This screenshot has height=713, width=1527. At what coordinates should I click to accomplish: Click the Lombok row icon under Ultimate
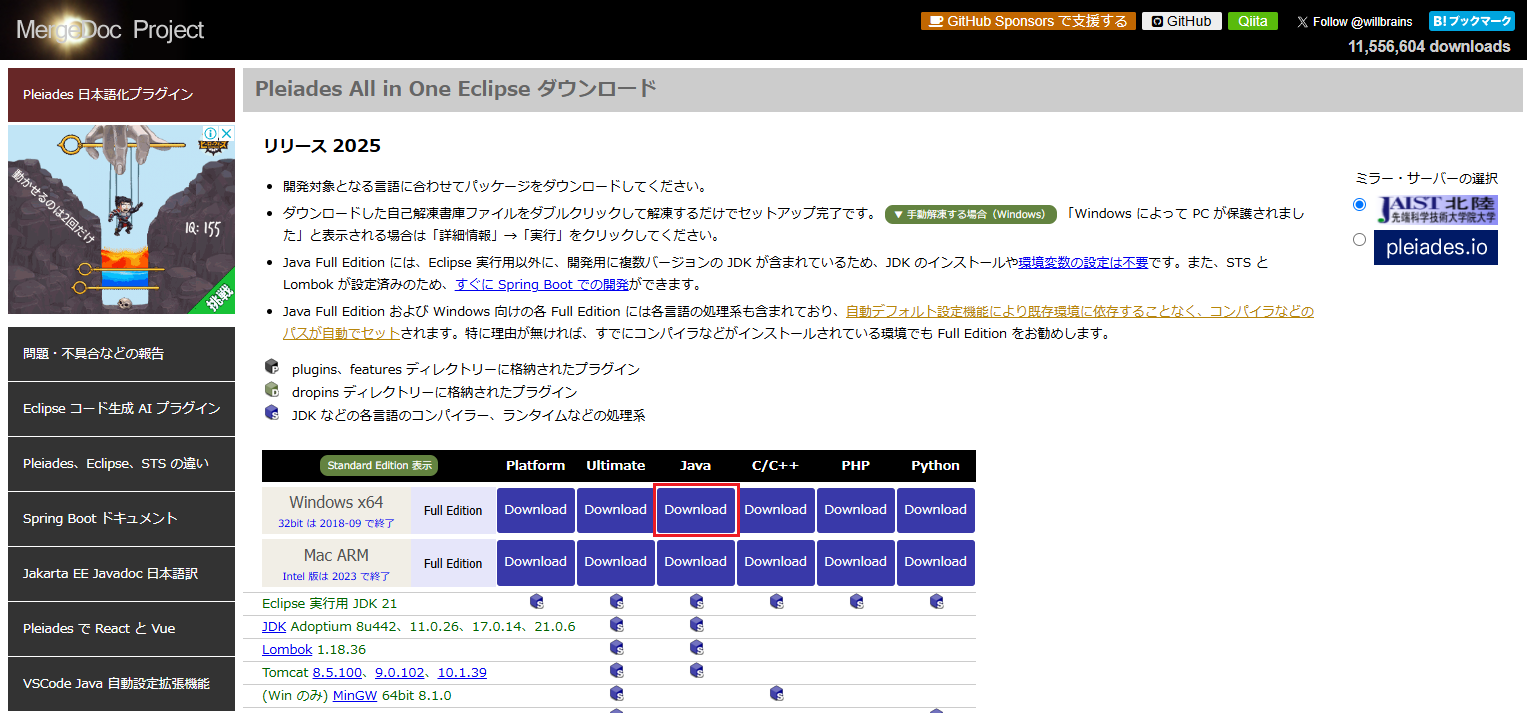pyautogui.click(x=616, y=648)
